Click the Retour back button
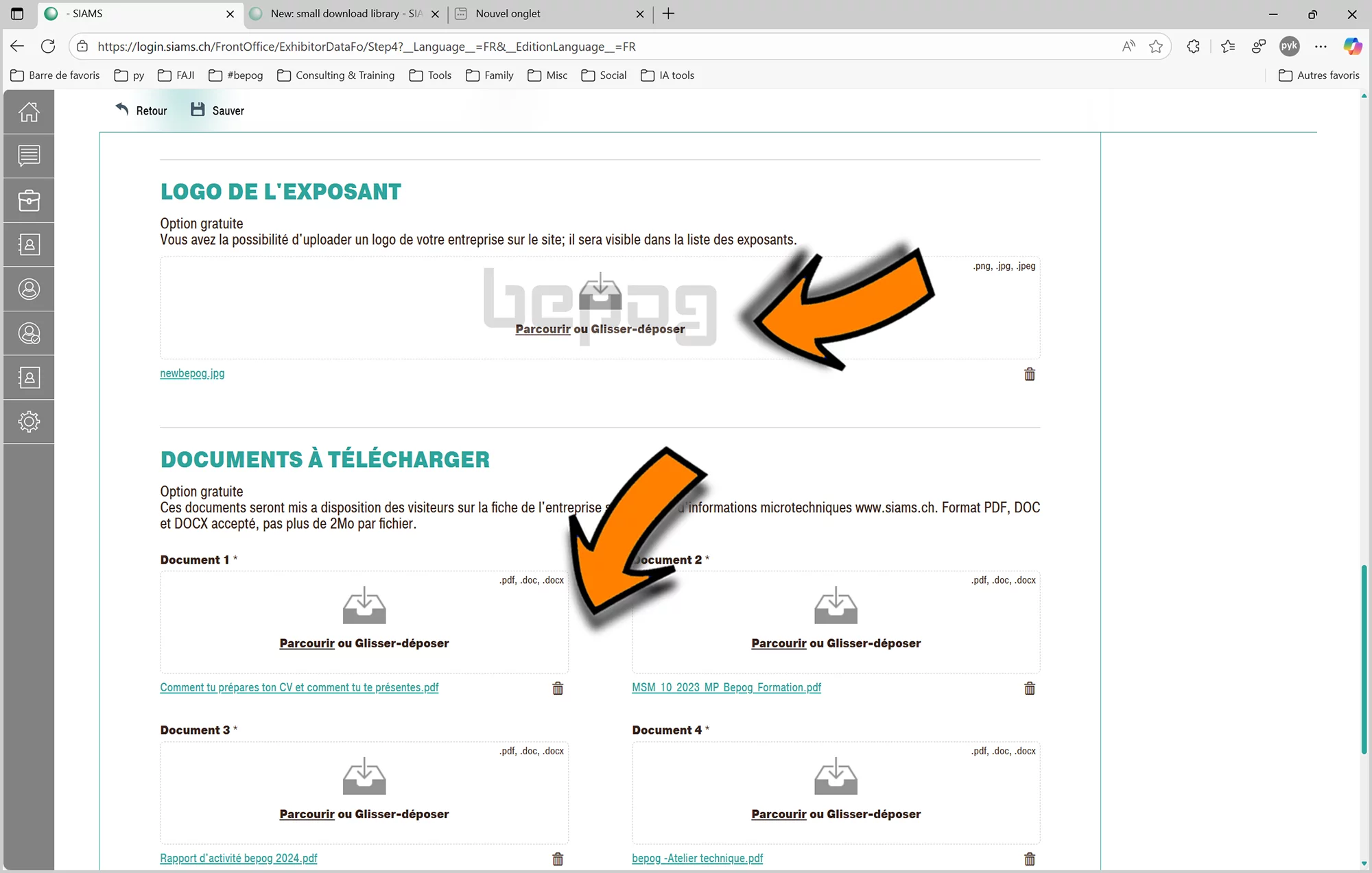1372x873 pixels. [x=141, y=110]
